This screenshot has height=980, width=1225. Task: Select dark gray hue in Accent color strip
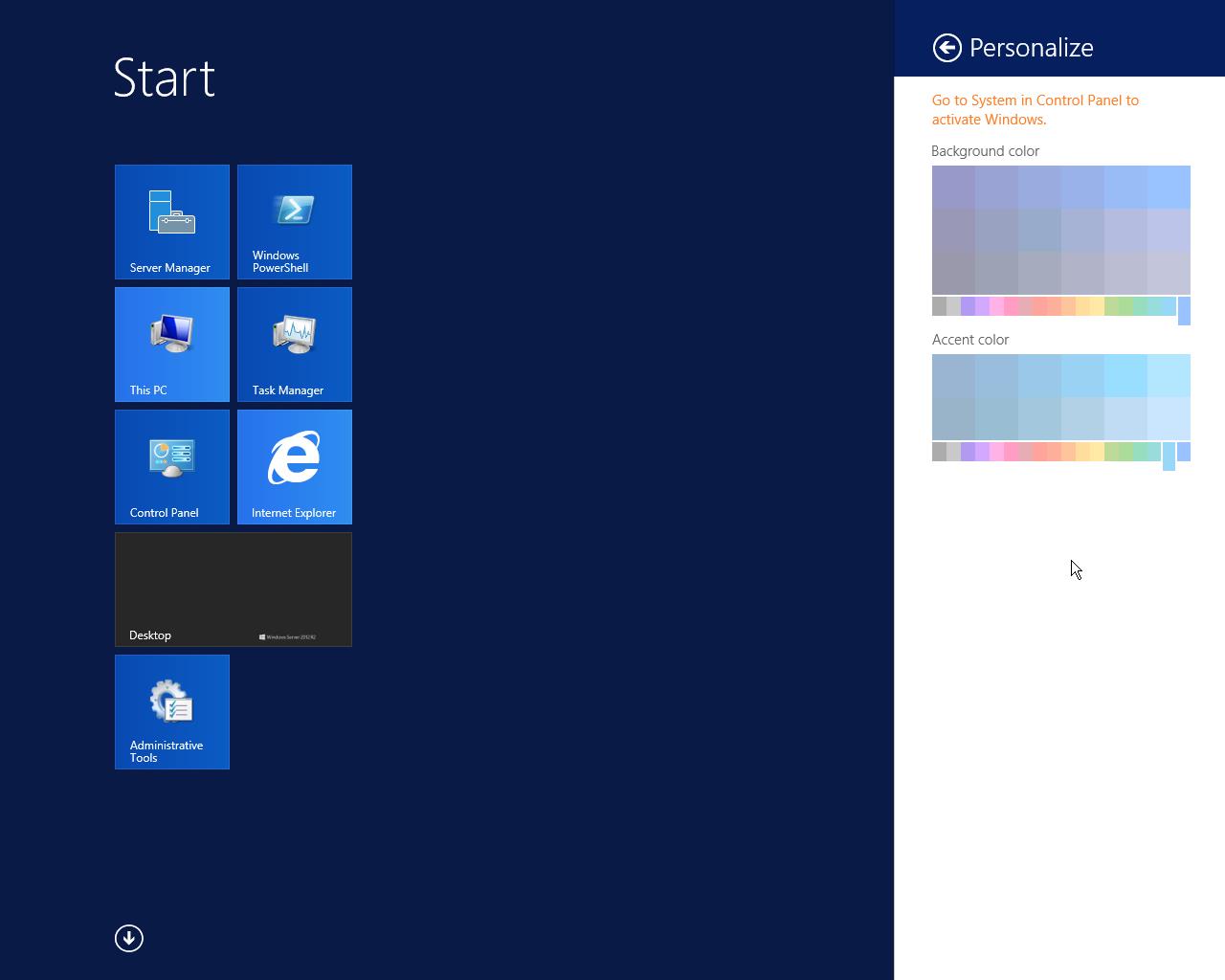(x=939, y=452)
